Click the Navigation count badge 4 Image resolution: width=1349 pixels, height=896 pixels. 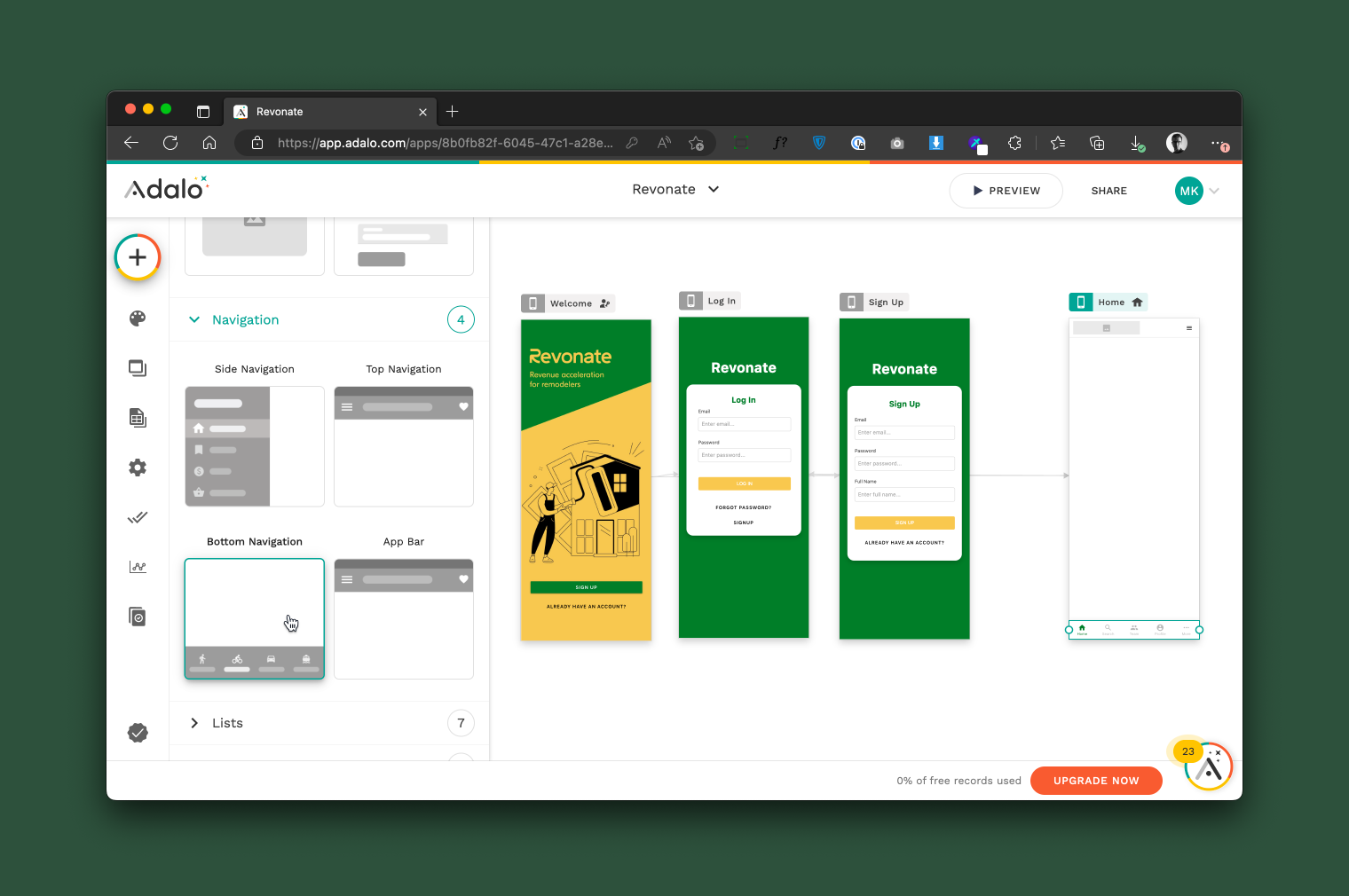tap(461, 319)
